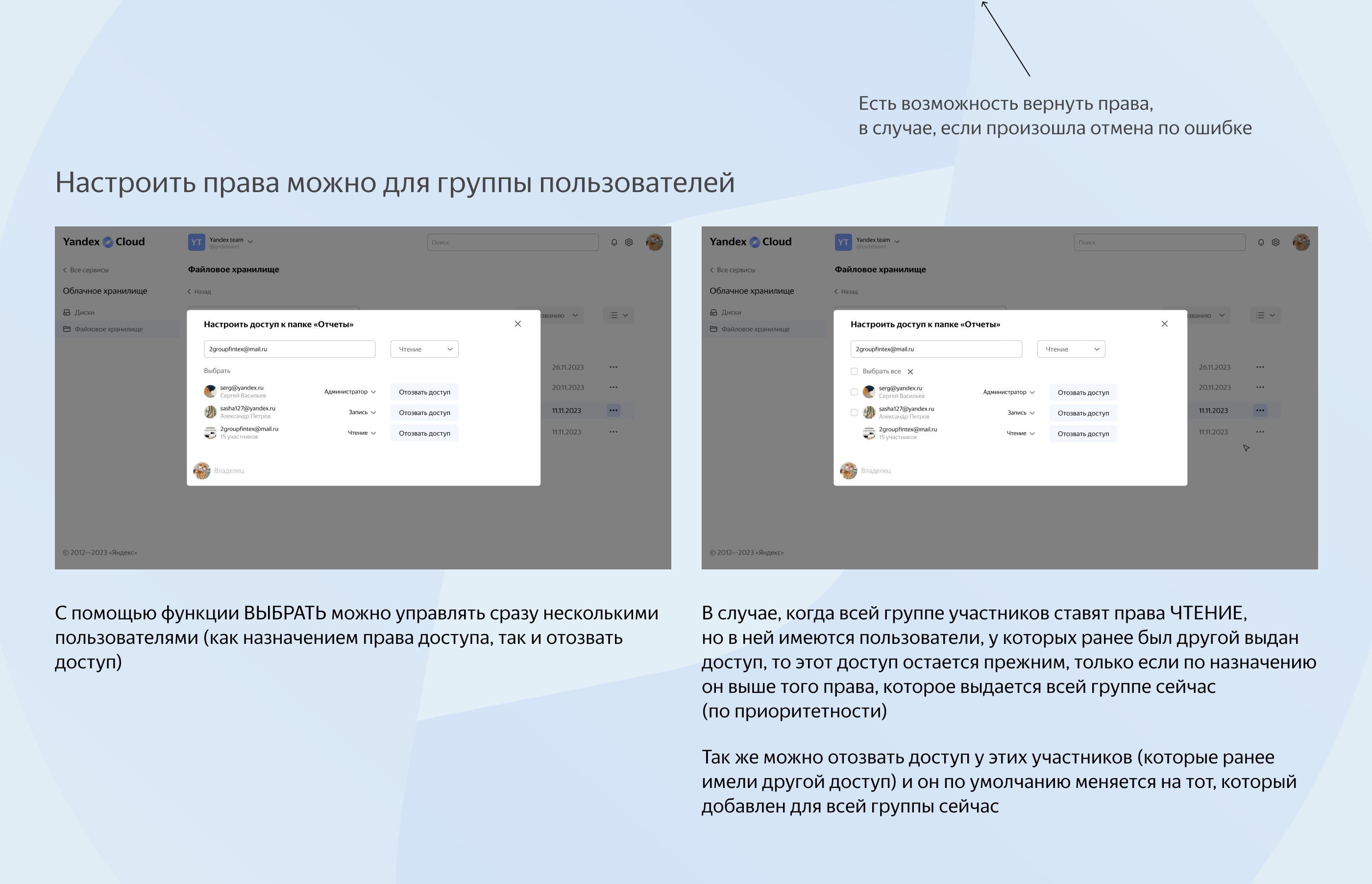Open the settings gear in the right mockup

coord(1275,242)
